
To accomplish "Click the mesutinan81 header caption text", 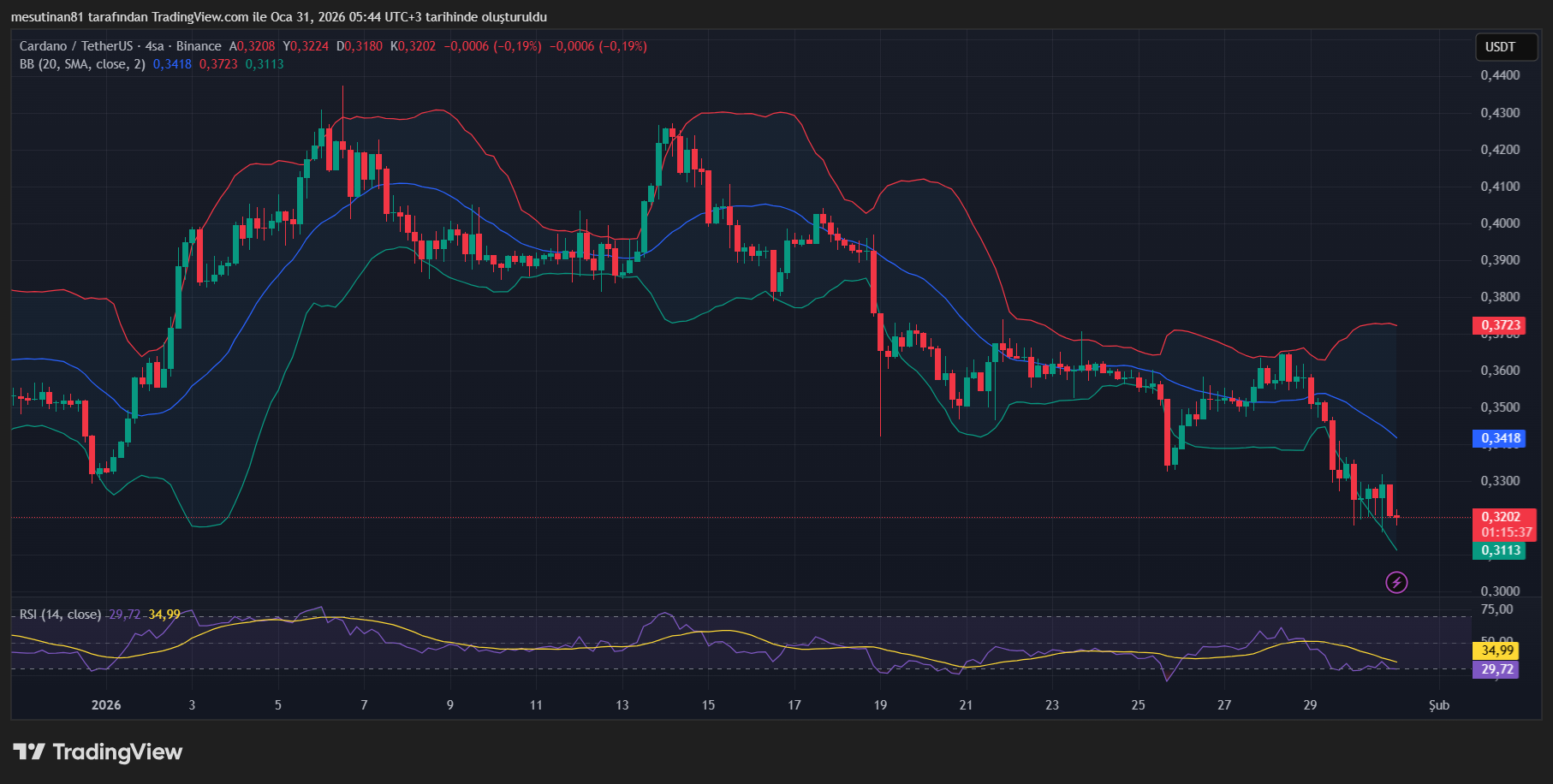I will [x=278, y=17].
